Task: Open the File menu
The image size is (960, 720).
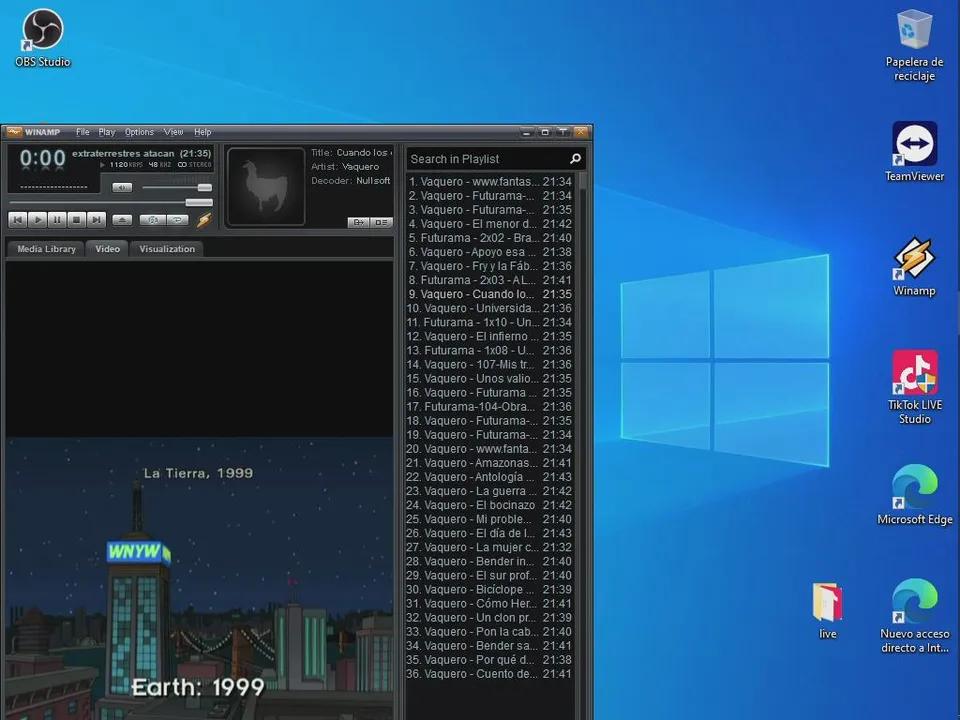Action: tap(83, 132)
